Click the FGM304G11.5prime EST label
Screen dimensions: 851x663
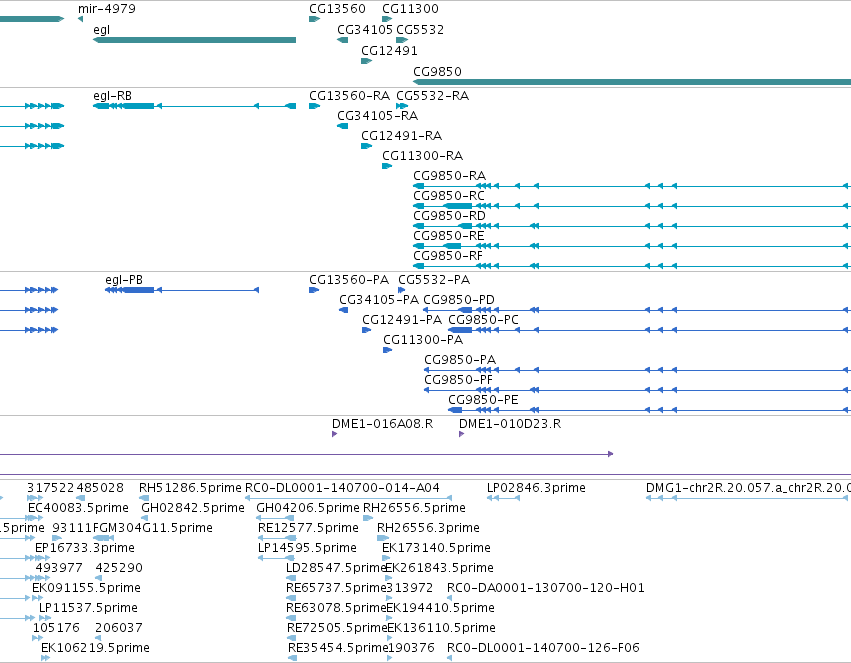click(153, 529)
